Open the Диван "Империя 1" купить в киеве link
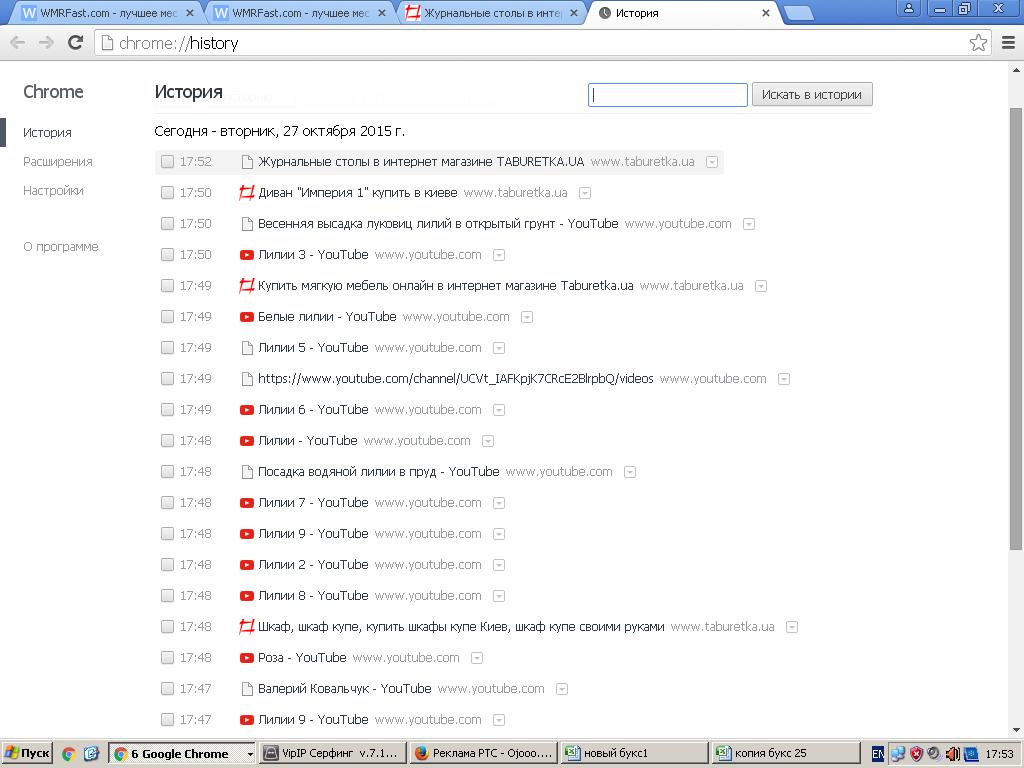Viewport: 1024px width, 768px height. [x=358, y=193]
